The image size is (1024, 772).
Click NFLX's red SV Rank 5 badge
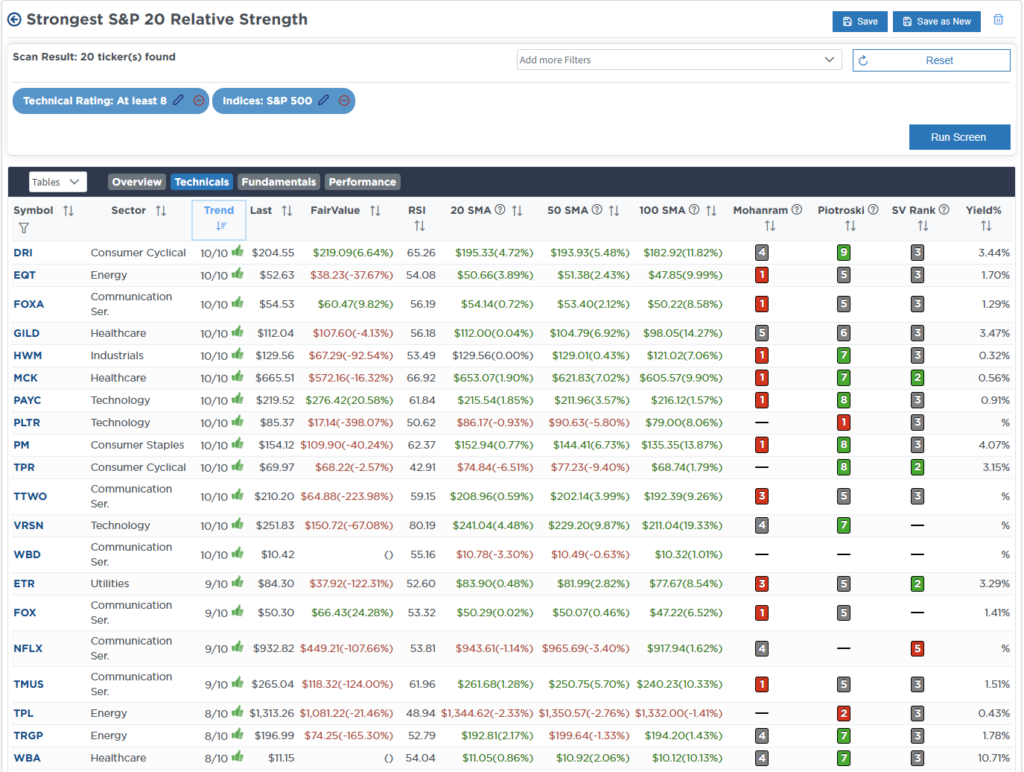click(918, 649)
